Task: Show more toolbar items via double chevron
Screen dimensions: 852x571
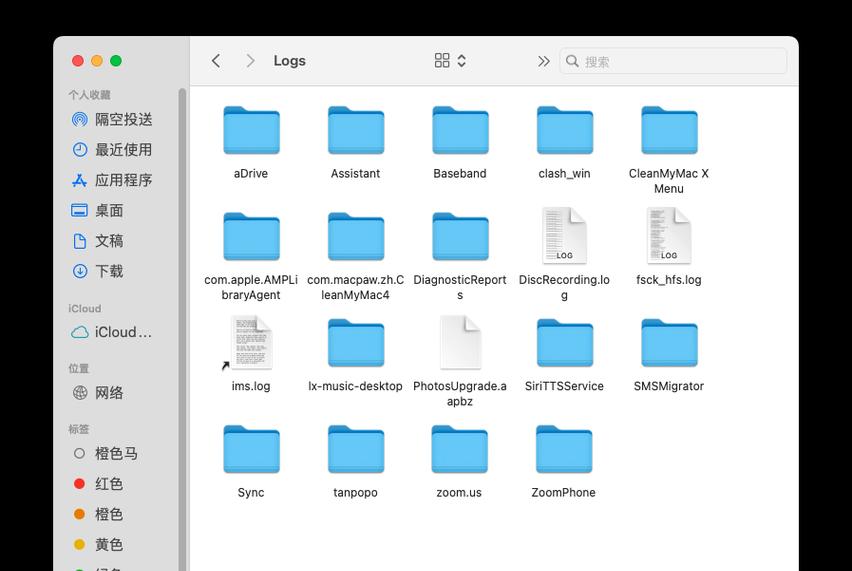Action: coord(543,61)
